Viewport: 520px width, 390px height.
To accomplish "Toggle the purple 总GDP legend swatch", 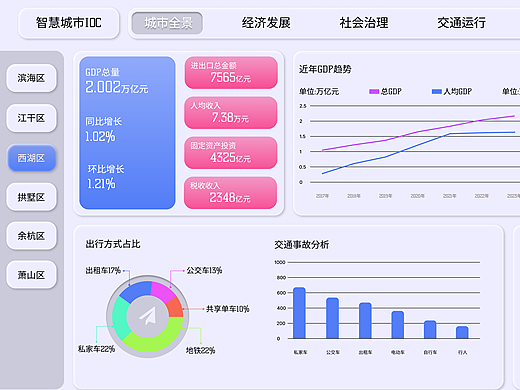I will click(374, 91).
